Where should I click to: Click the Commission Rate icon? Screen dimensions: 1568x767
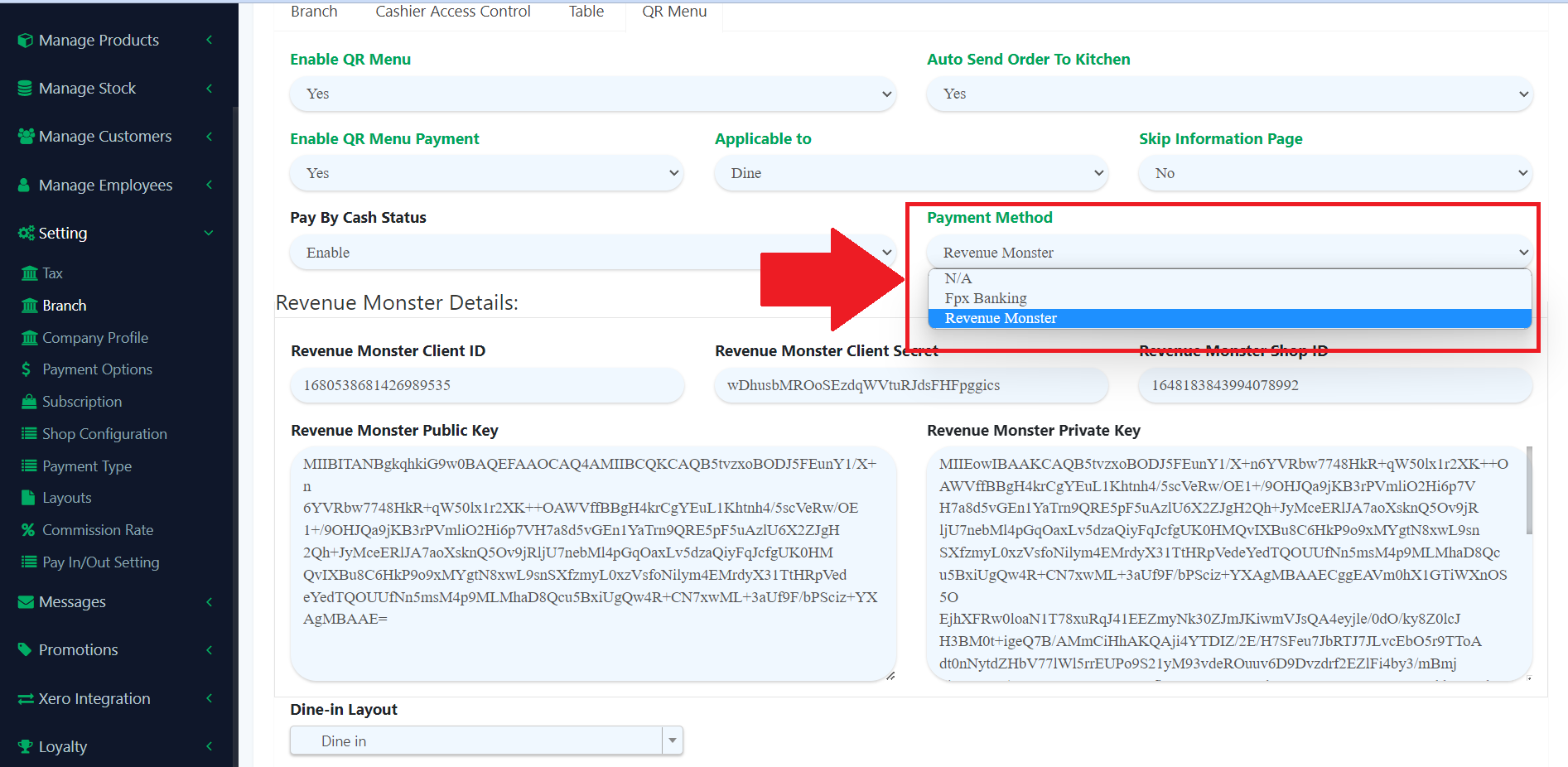27,529
